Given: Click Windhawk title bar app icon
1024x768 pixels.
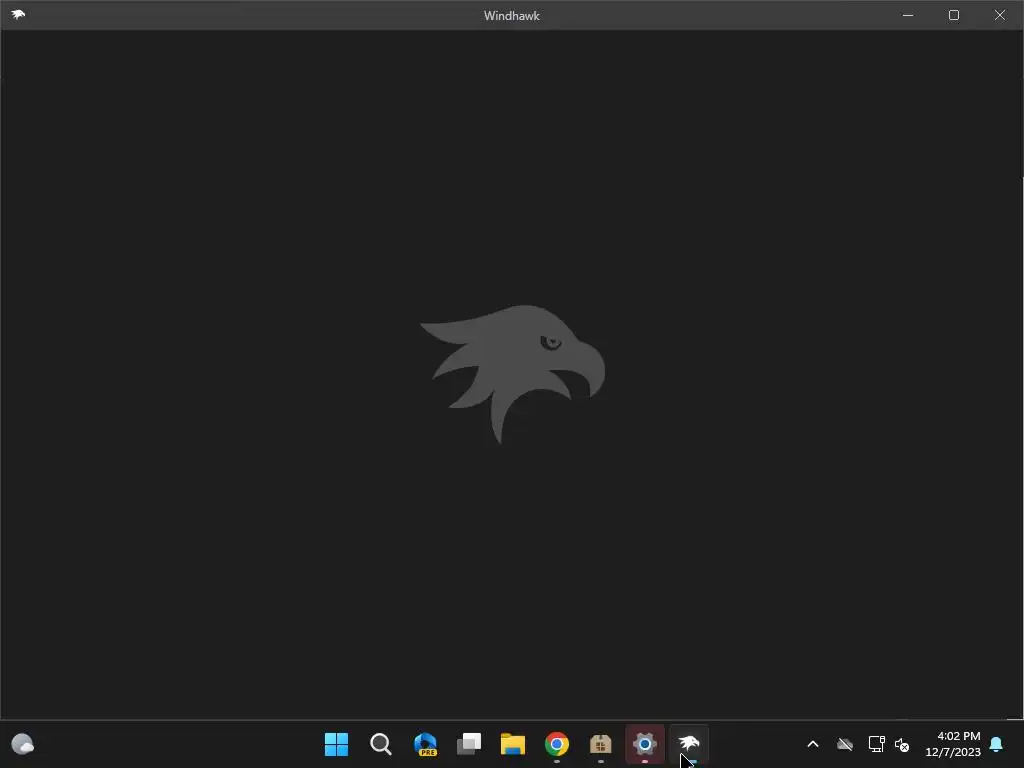Looking at the screenshot, I should [x=18, y=14].
